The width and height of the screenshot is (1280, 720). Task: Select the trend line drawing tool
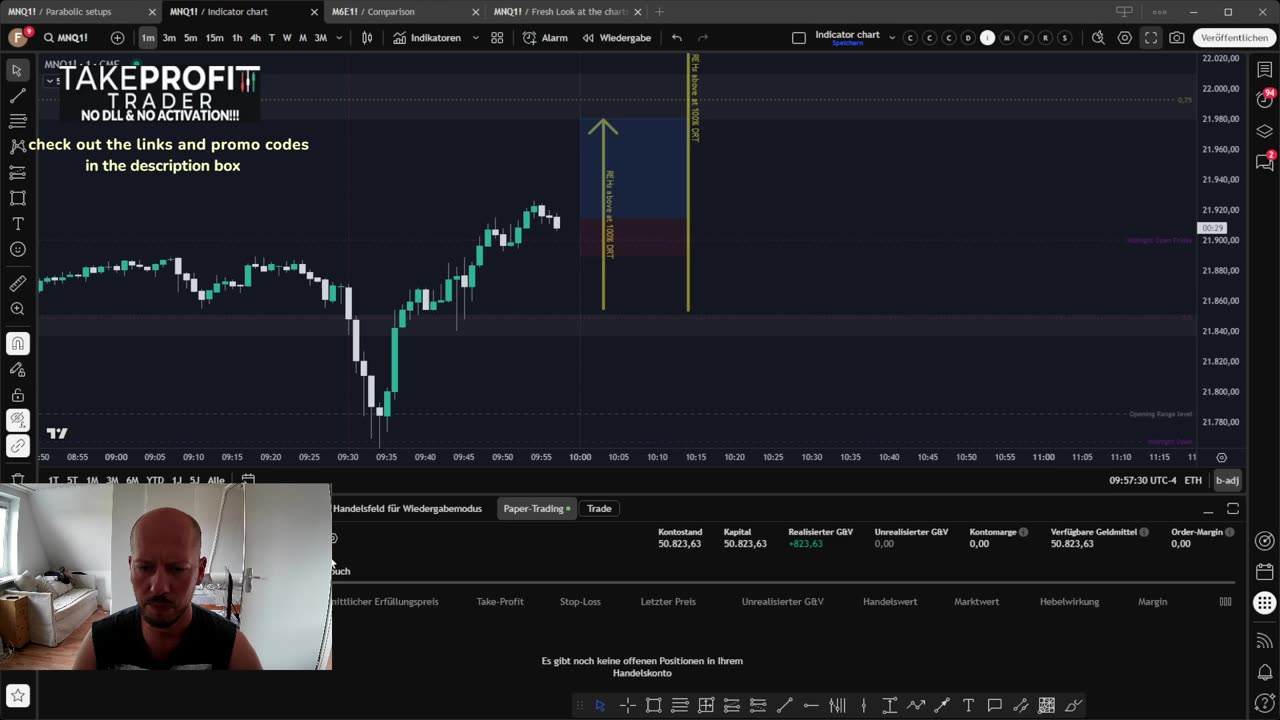(17, 97)
